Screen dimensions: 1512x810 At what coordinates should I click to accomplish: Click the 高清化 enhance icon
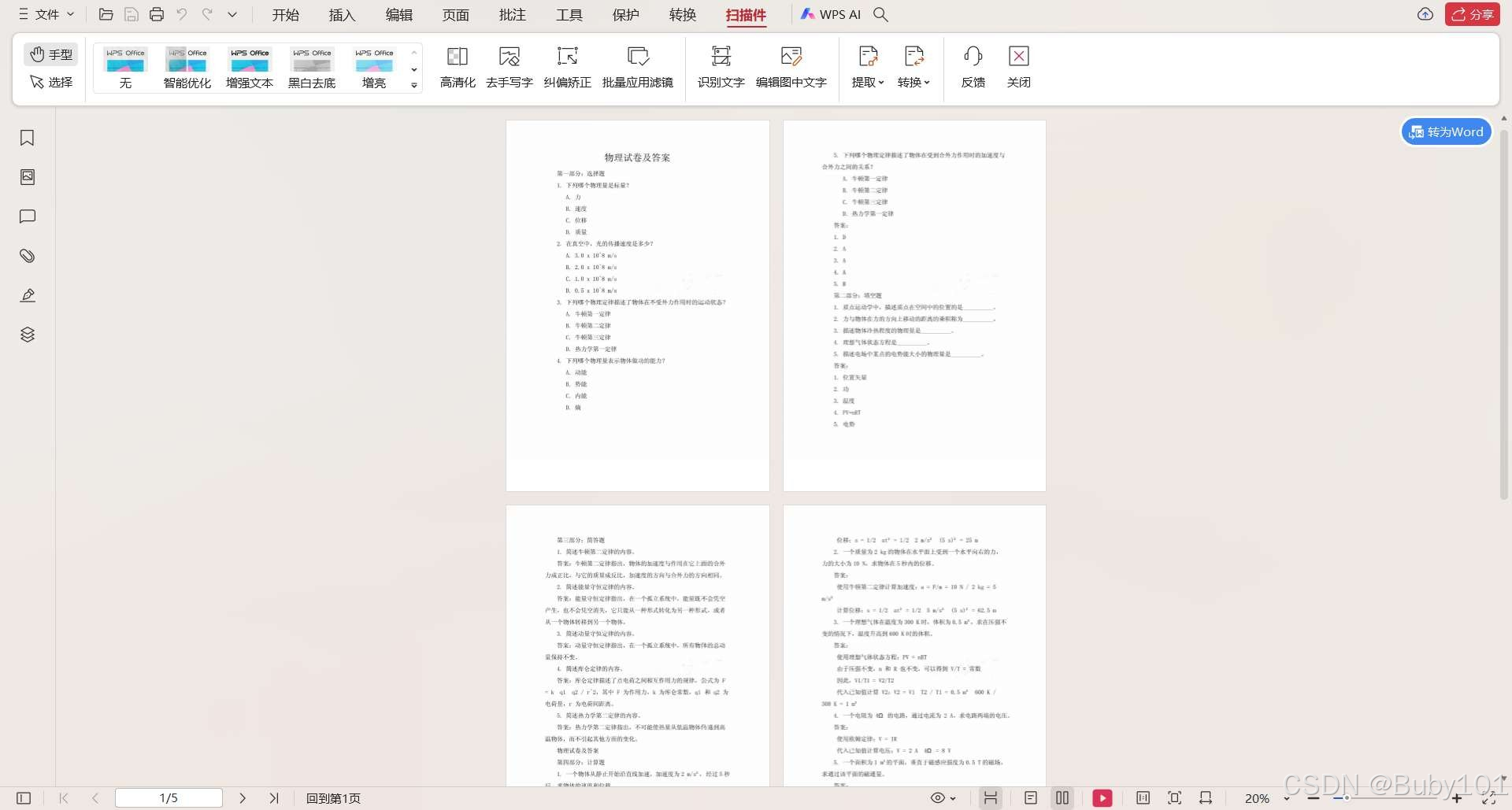458,67
